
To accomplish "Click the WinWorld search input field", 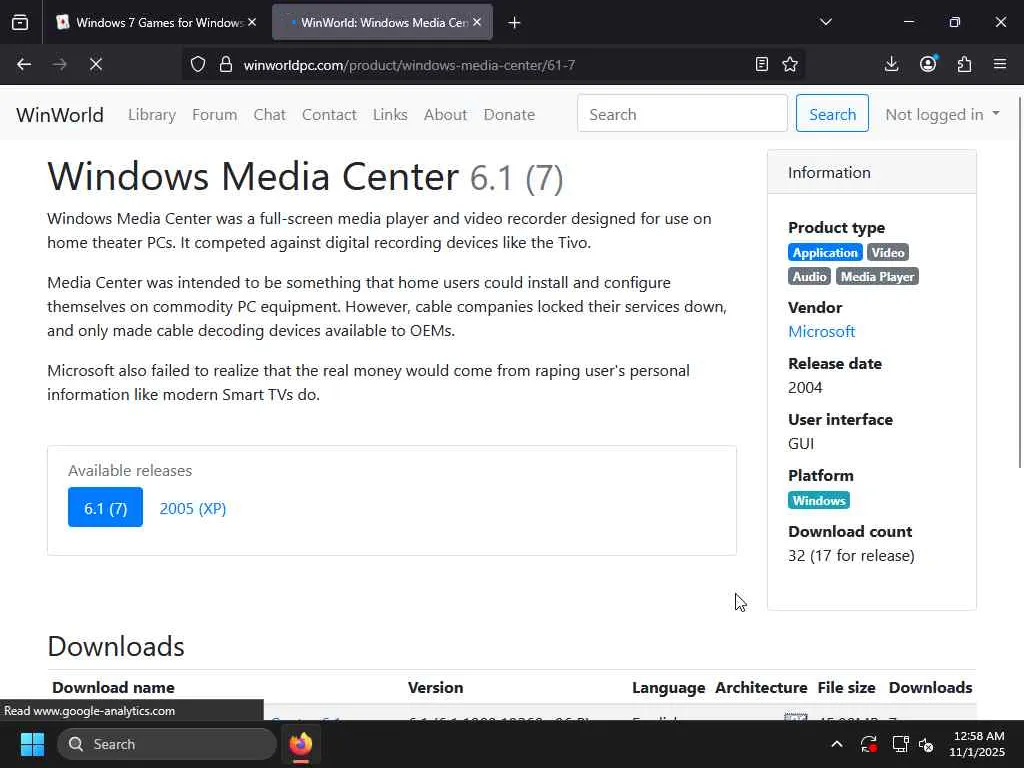I will point(682,113).
